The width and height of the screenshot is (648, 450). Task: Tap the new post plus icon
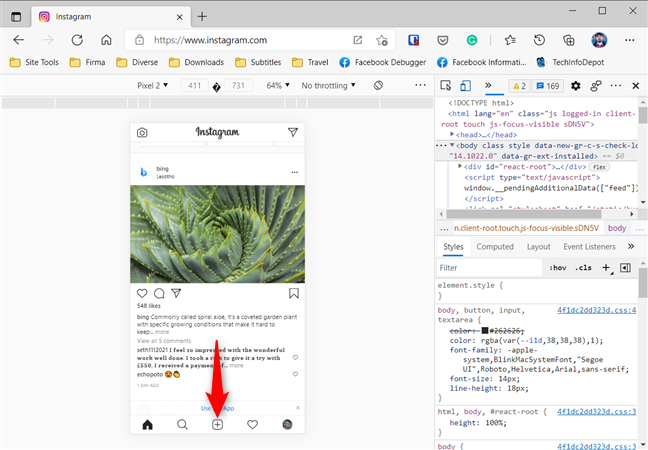[217, 424]
